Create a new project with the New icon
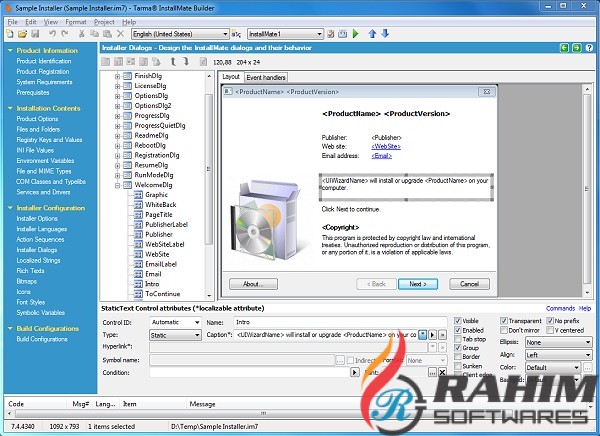This screenshot has width=600, height=436. tap(10, 34)
